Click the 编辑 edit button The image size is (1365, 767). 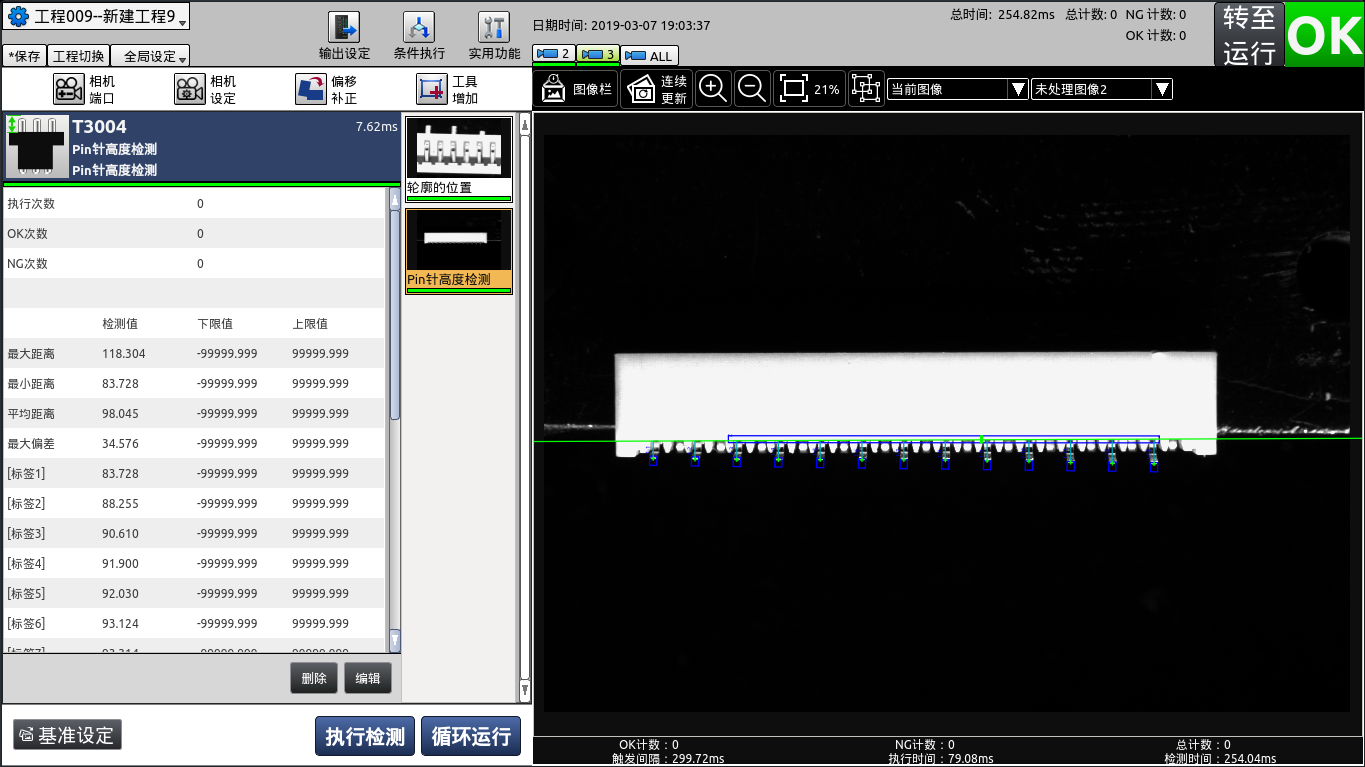click(368, 678)
